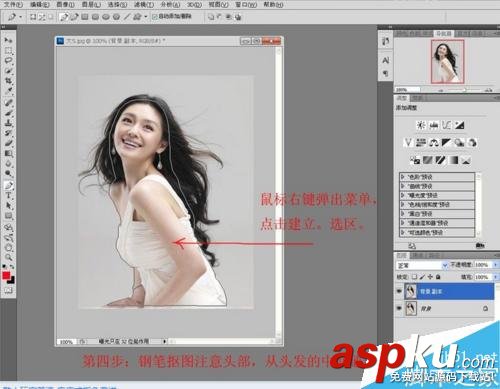Switch to the 导航器 tab
Viewport: 500px width, 389px height.
[443, 34]
